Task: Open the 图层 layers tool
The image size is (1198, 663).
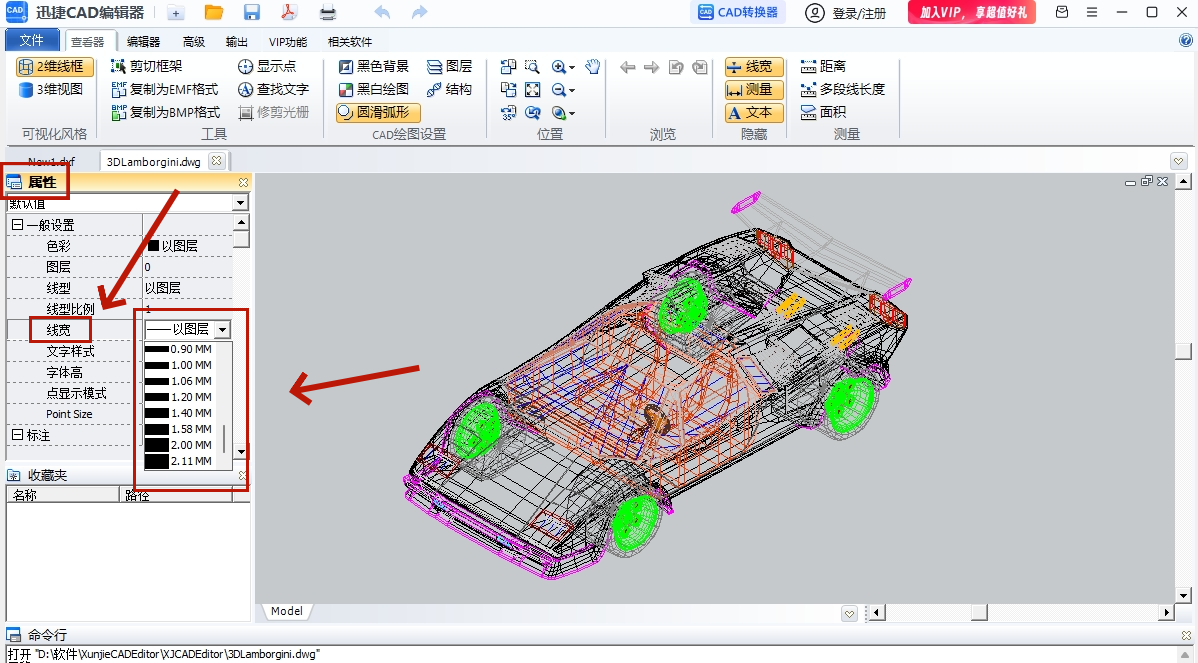Action: tap(450, 66)
